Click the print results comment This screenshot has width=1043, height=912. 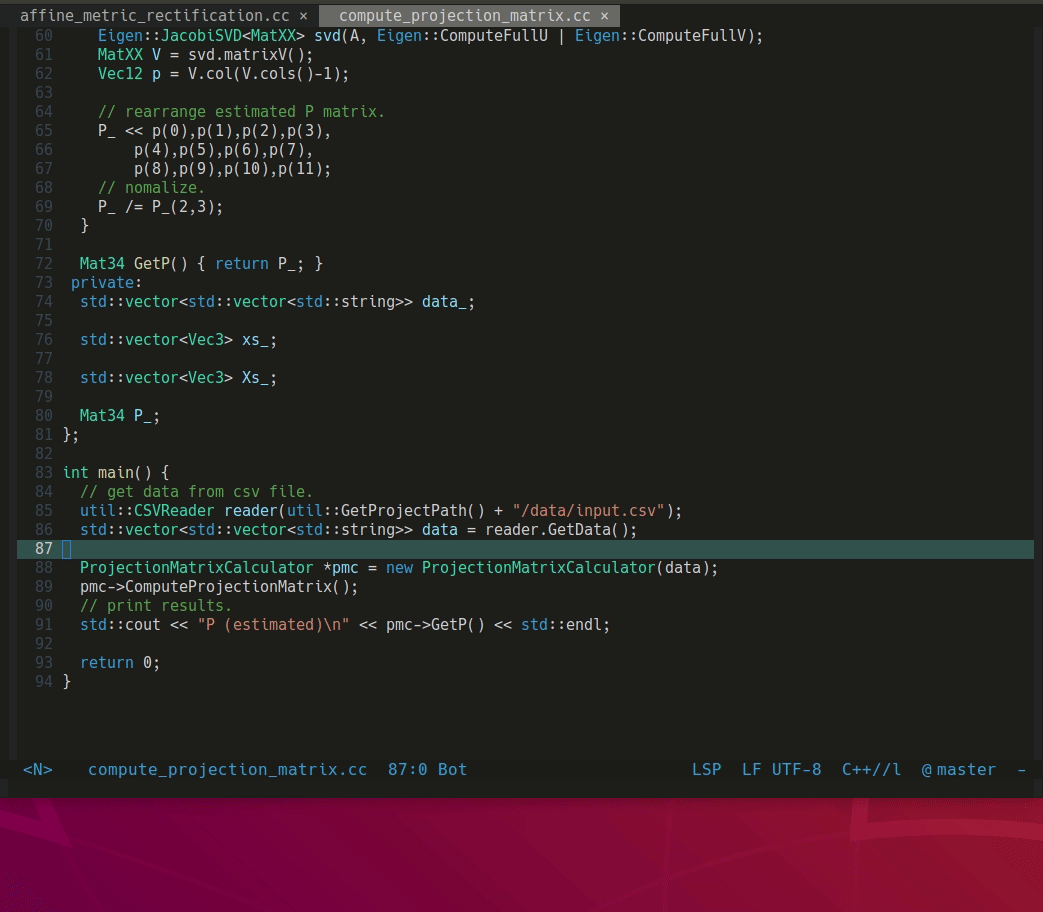[156, 606]
